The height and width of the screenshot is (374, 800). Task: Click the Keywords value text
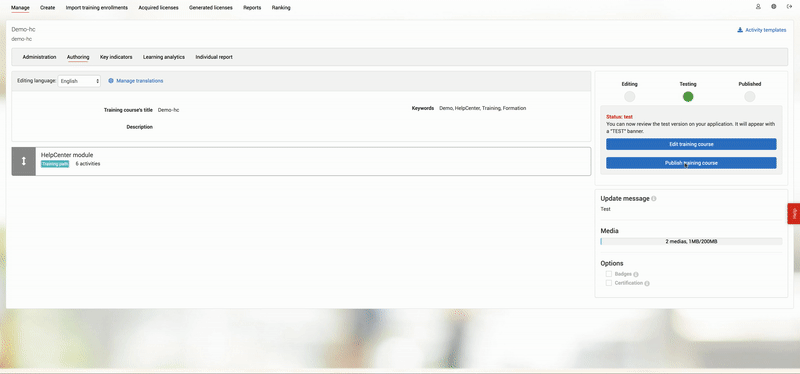click(x=483, y=108)
